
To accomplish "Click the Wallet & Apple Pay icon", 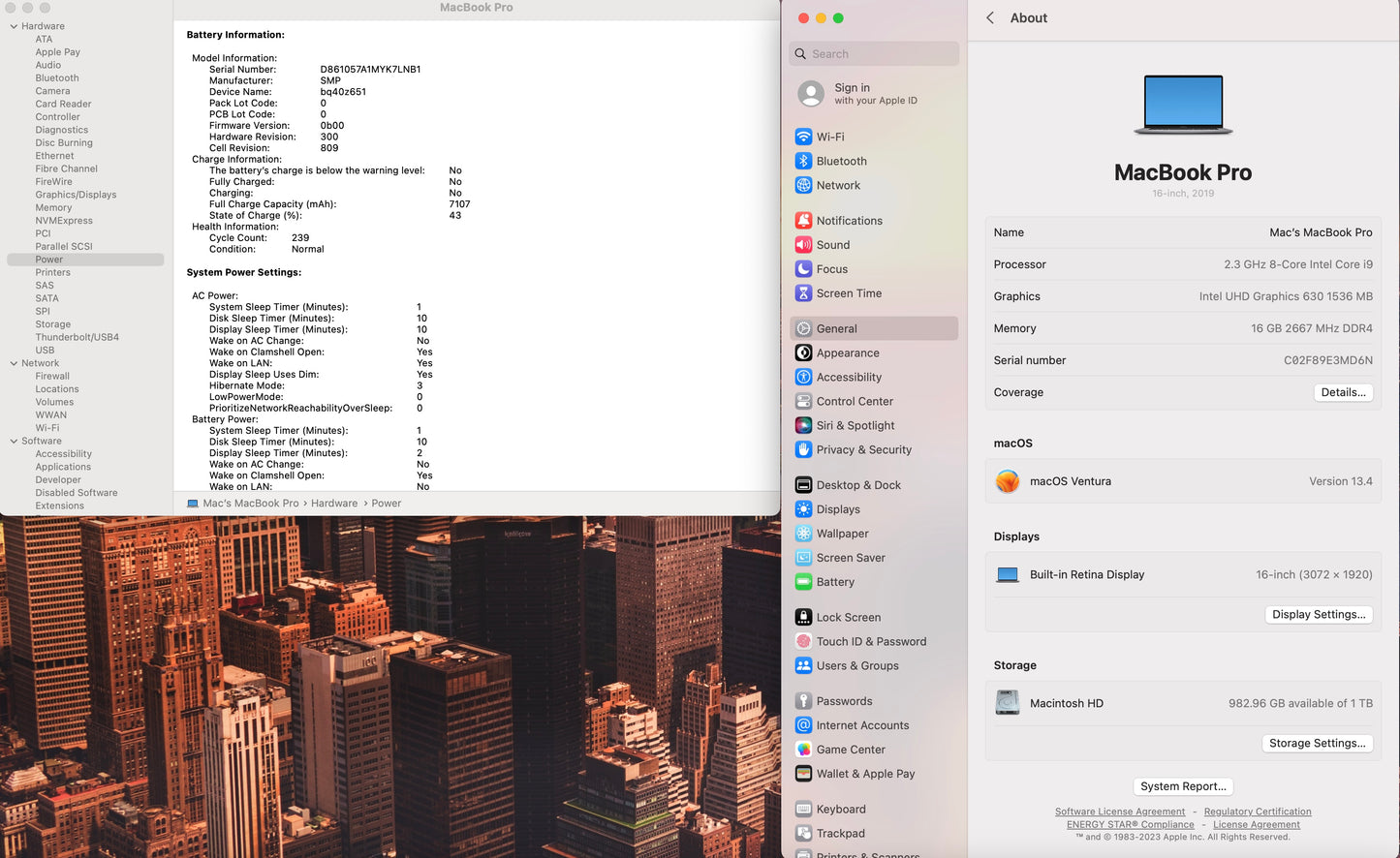I will pos(803,774).
